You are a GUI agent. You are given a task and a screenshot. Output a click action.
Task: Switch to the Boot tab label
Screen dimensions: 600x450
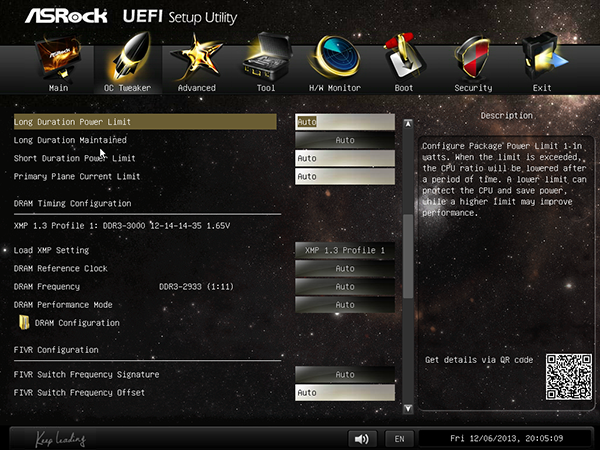(404, 88)
